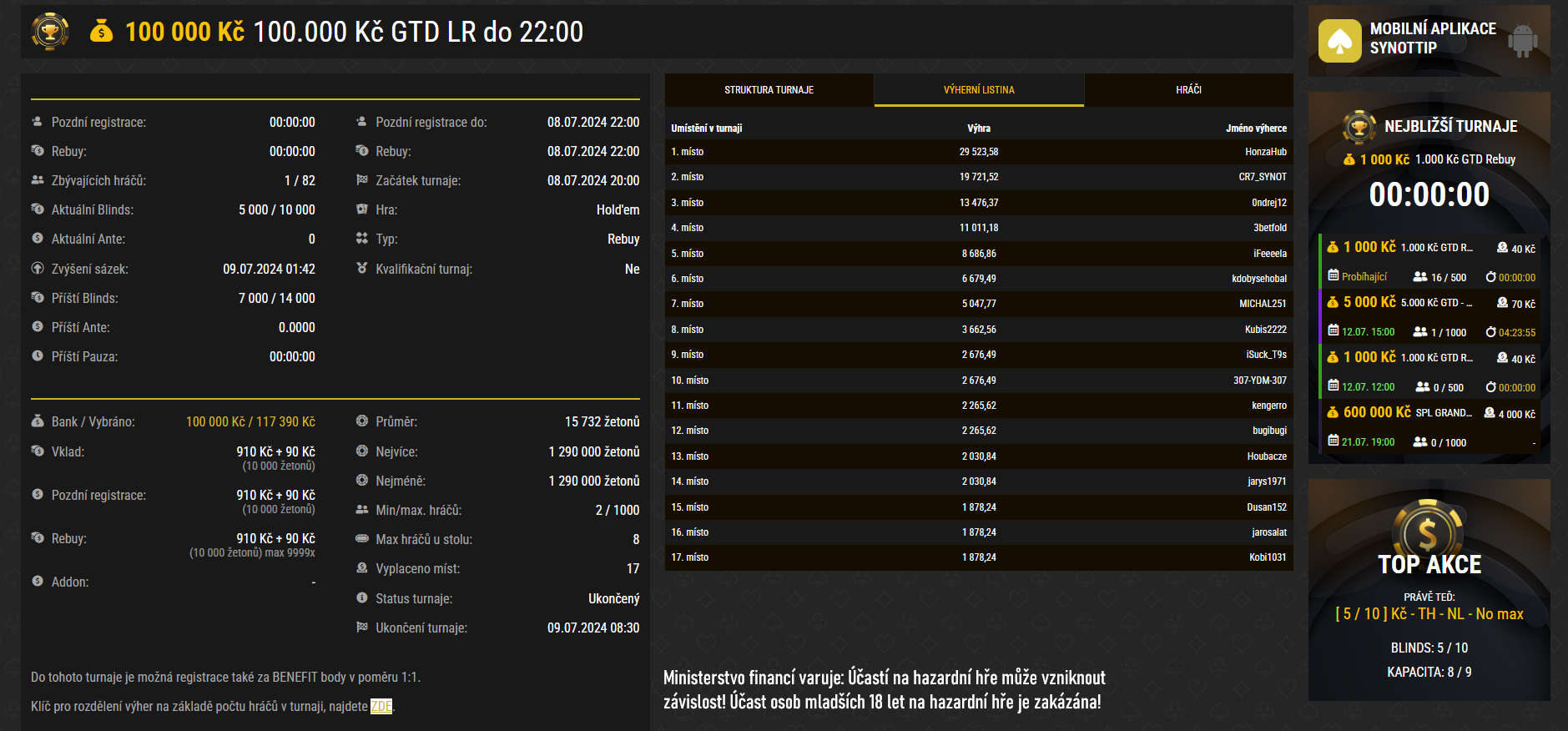
Task: Follow the ZDE link for prize distribution
Action: coord(381,706)
